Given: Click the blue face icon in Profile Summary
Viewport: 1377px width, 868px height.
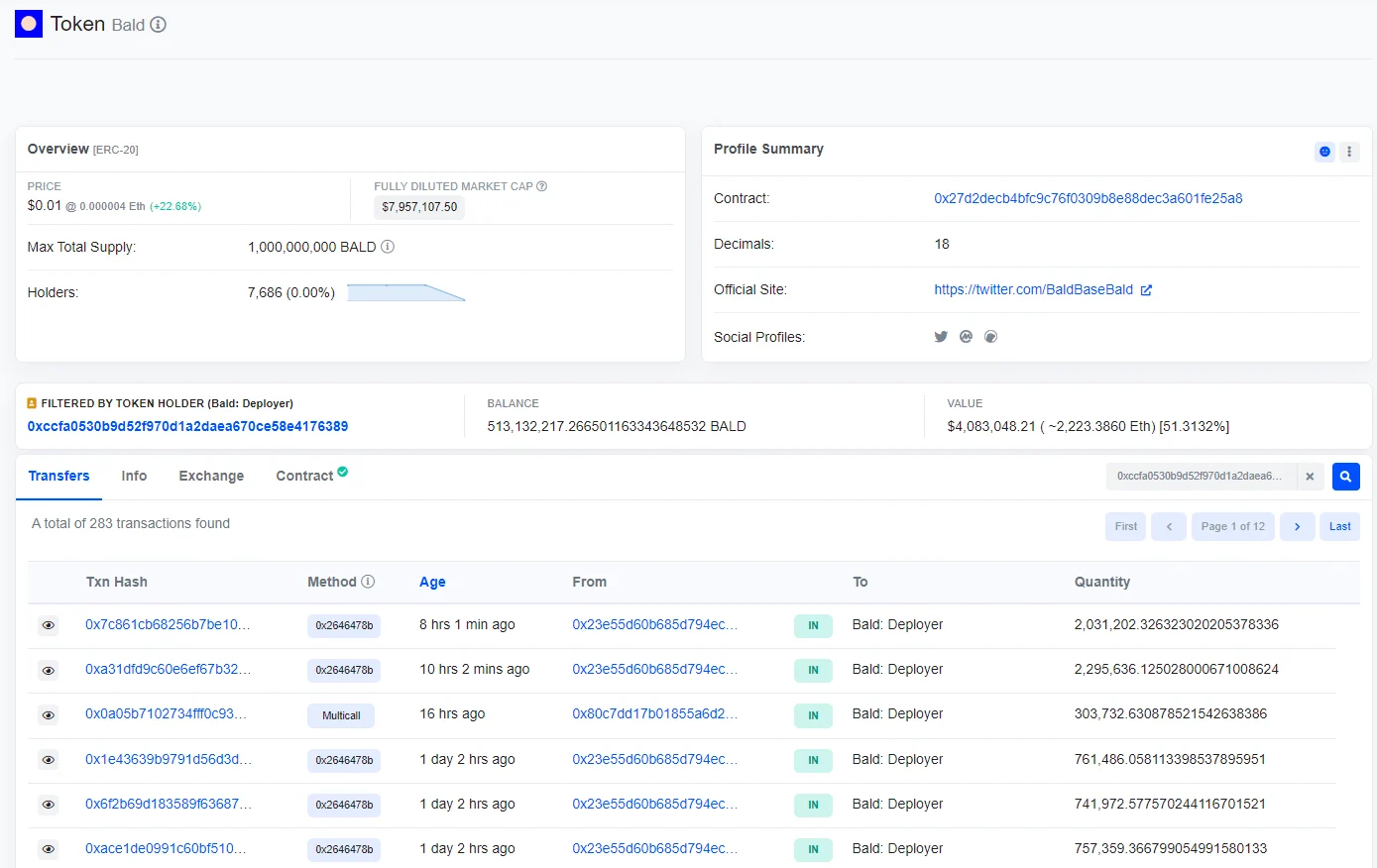Looking at the screenshot, I should (1324, 152).
